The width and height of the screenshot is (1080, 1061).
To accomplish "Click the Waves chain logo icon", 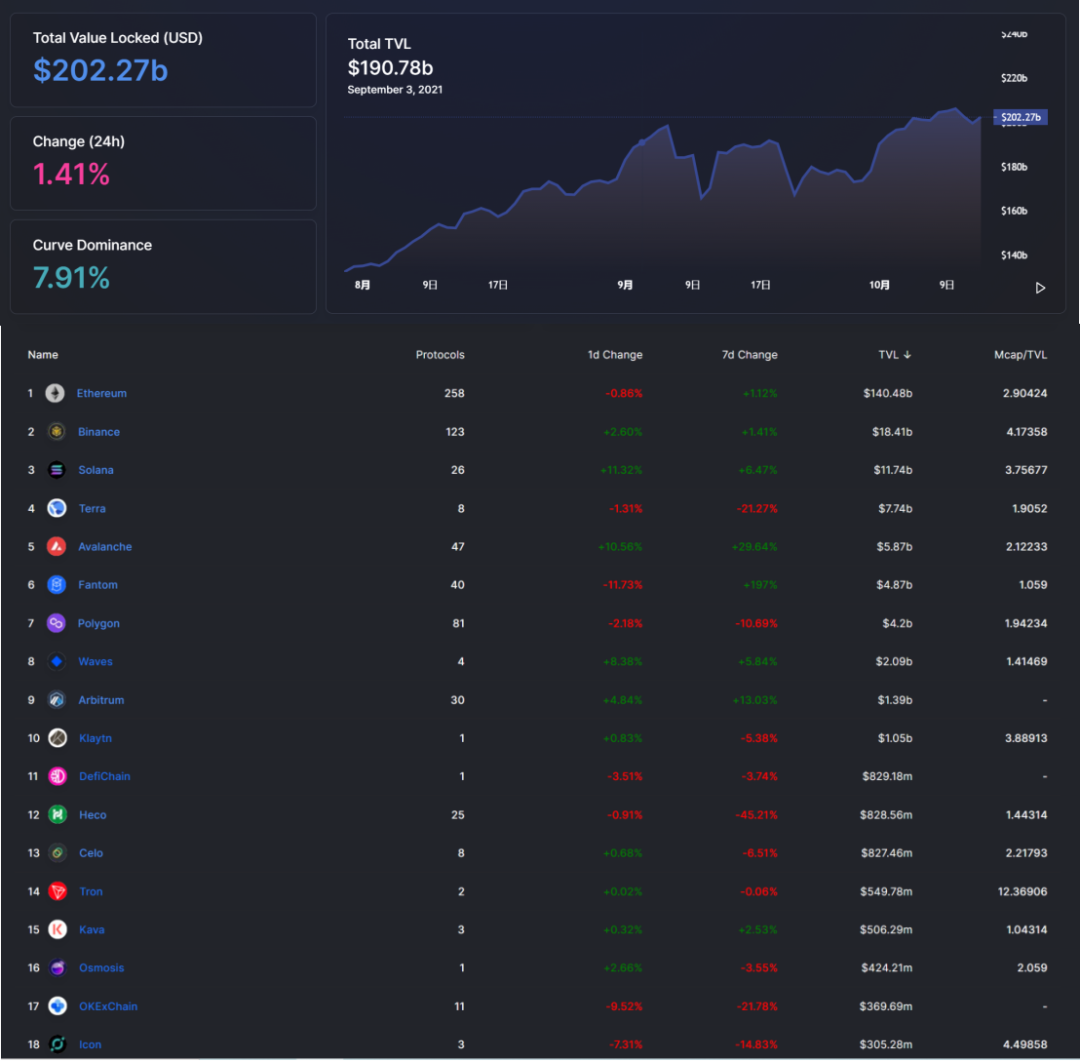I will (56, 661).
